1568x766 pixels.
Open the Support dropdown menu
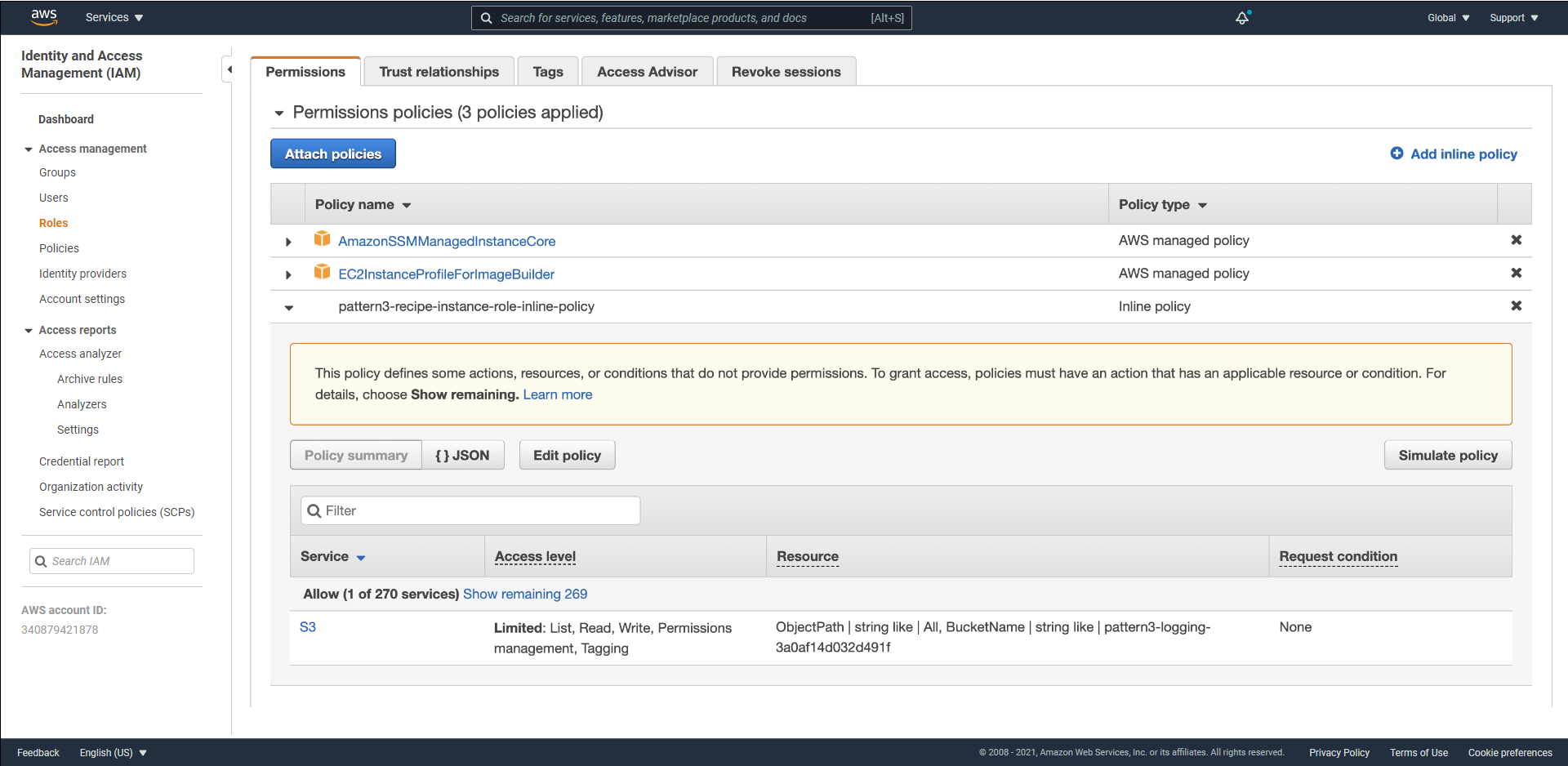pos(1513,18)
